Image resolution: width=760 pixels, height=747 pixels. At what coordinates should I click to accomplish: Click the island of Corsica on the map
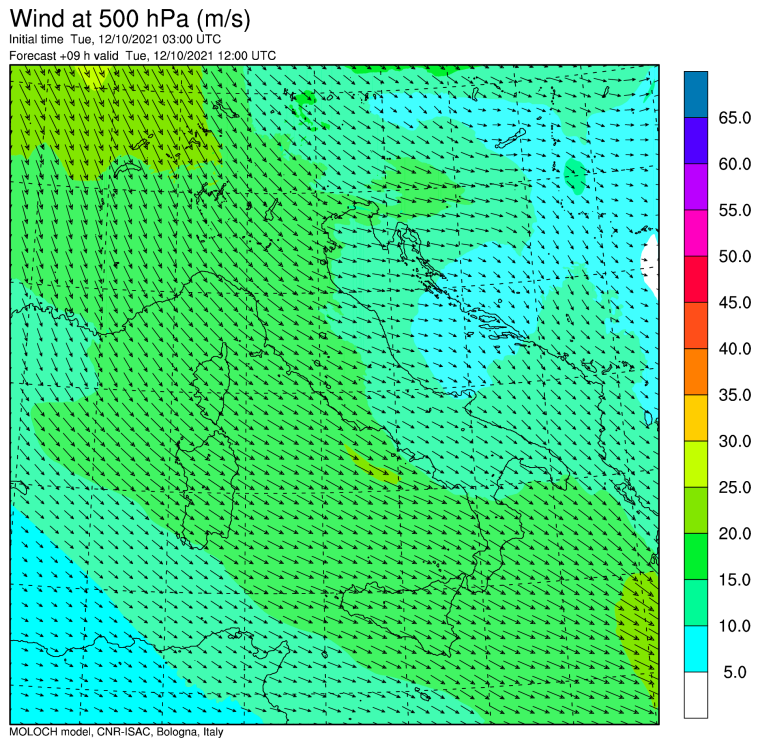(x=212, y=383)
